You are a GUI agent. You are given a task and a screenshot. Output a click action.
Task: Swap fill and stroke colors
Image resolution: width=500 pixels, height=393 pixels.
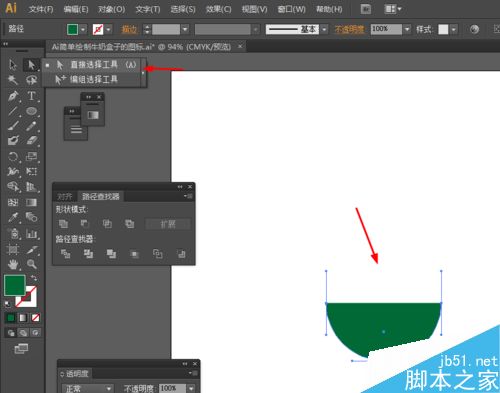[x=34, y=278]
